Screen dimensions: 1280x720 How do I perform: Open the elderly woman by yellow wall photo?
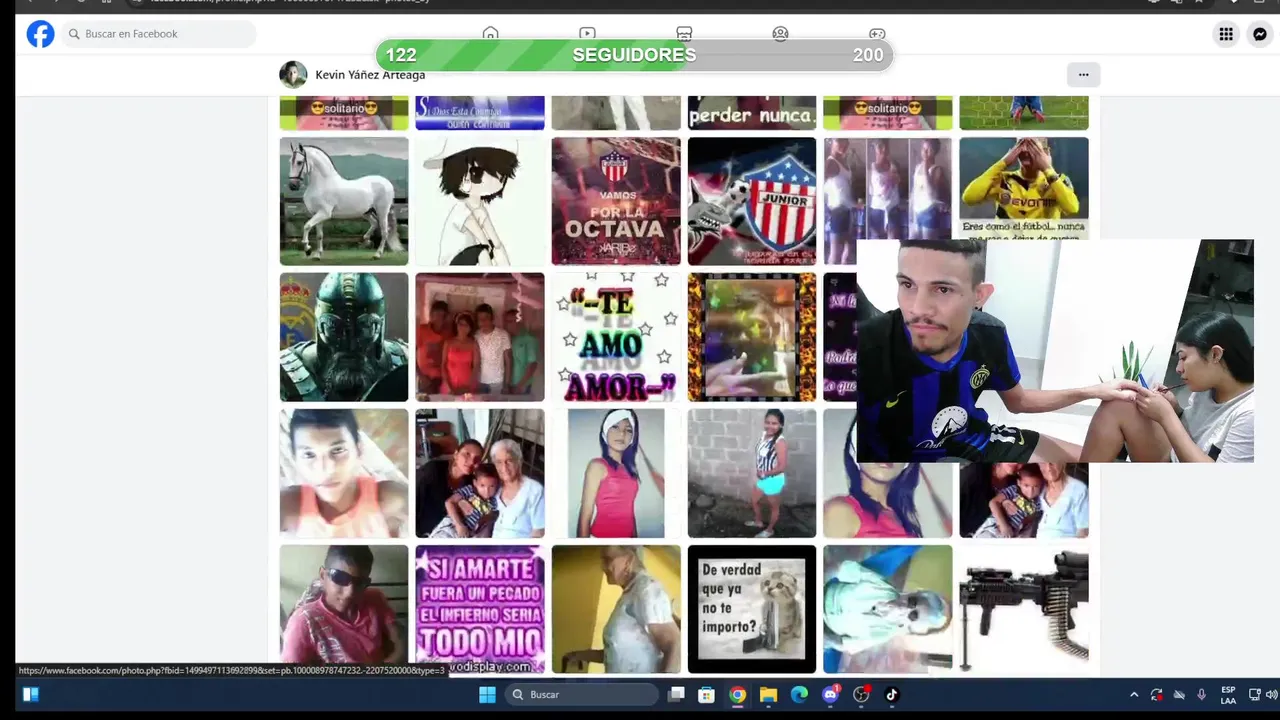click(x=616, y=609)
